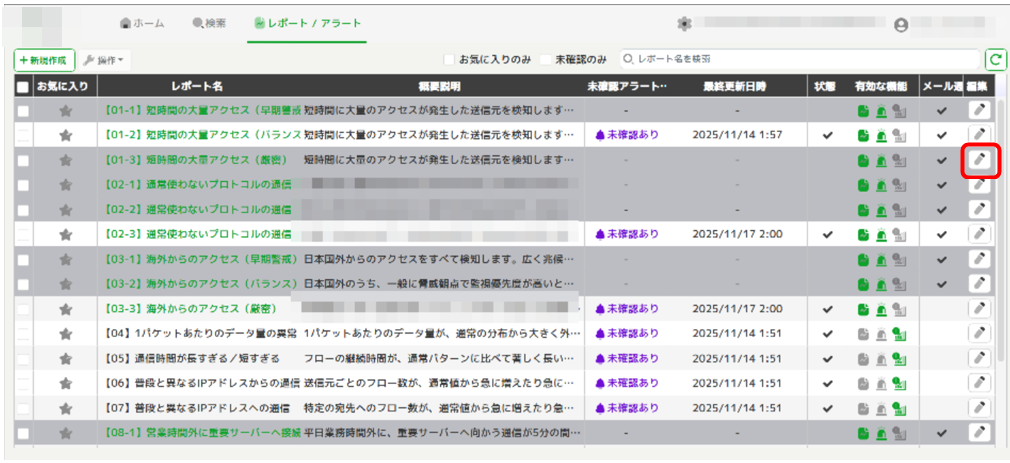Click the star in the 【07】 row

65,408
